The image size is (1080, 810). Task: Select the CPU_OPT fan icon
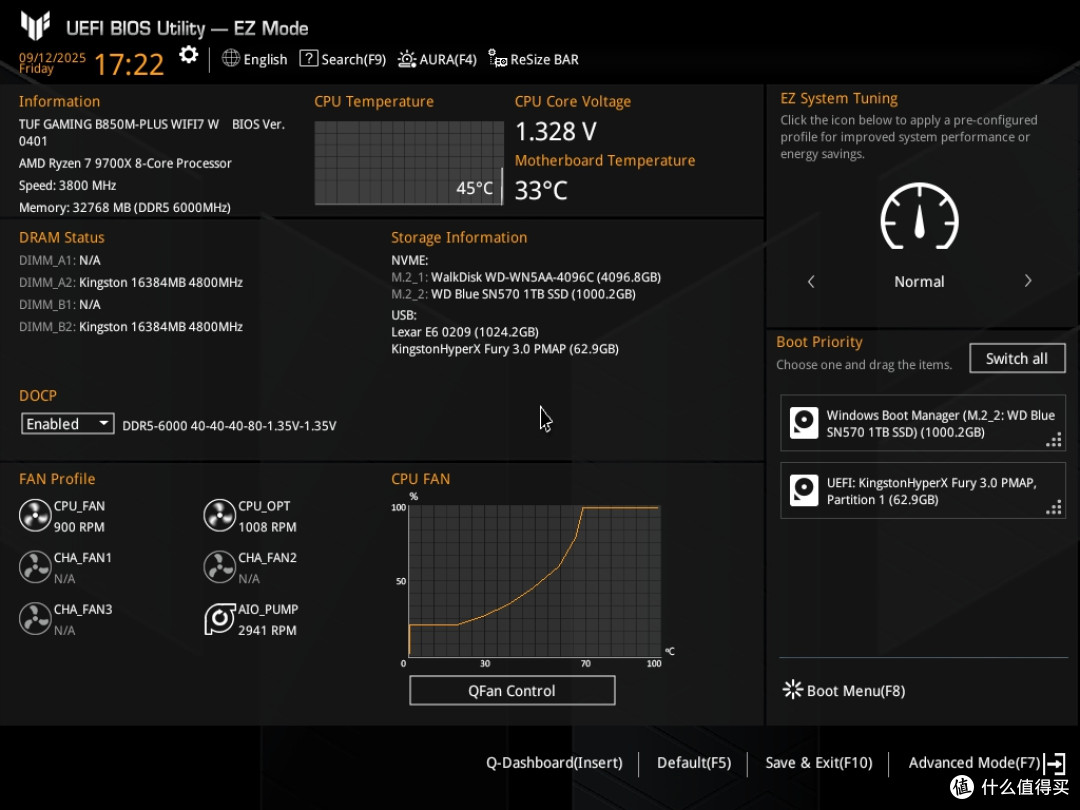tap(220, 515)
